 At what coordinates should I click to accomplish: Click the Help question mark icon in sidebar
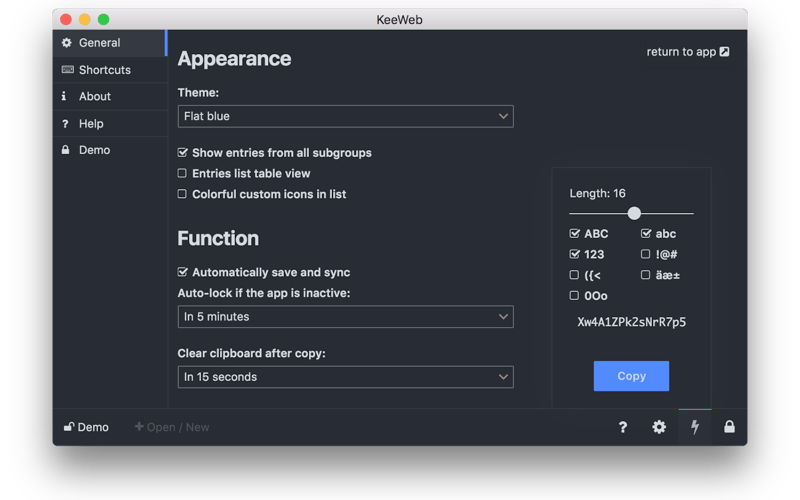(x=65, y=123)
